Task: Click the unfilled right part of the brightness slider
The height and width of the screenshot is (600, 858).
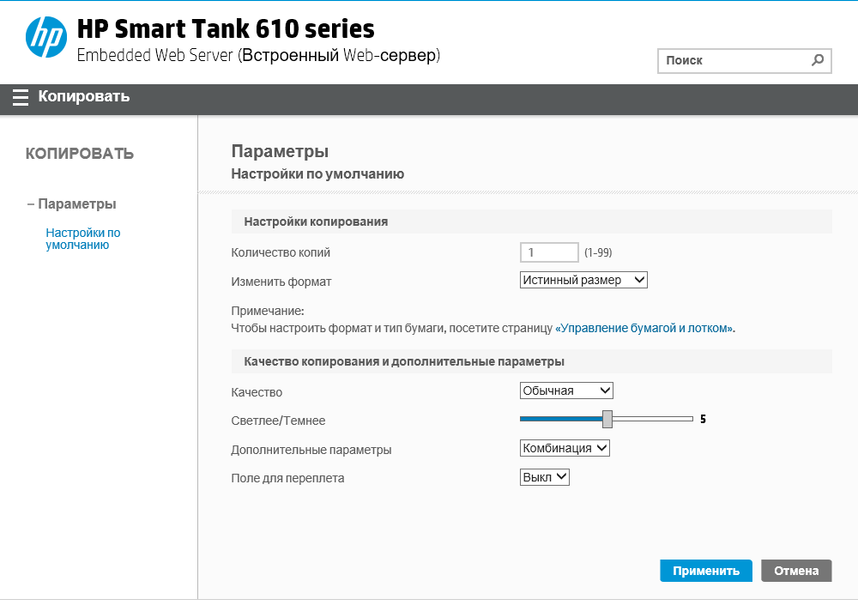Action: 652,419
